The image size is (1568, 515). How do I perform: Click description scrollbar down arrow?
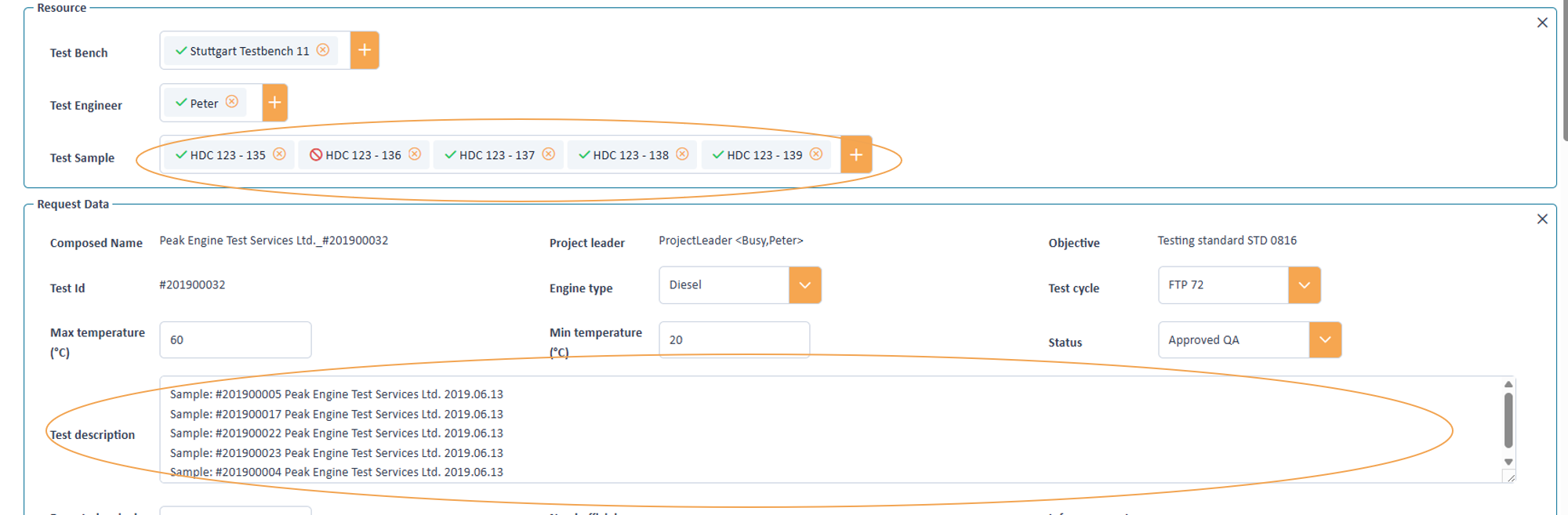click(1508, 462)
